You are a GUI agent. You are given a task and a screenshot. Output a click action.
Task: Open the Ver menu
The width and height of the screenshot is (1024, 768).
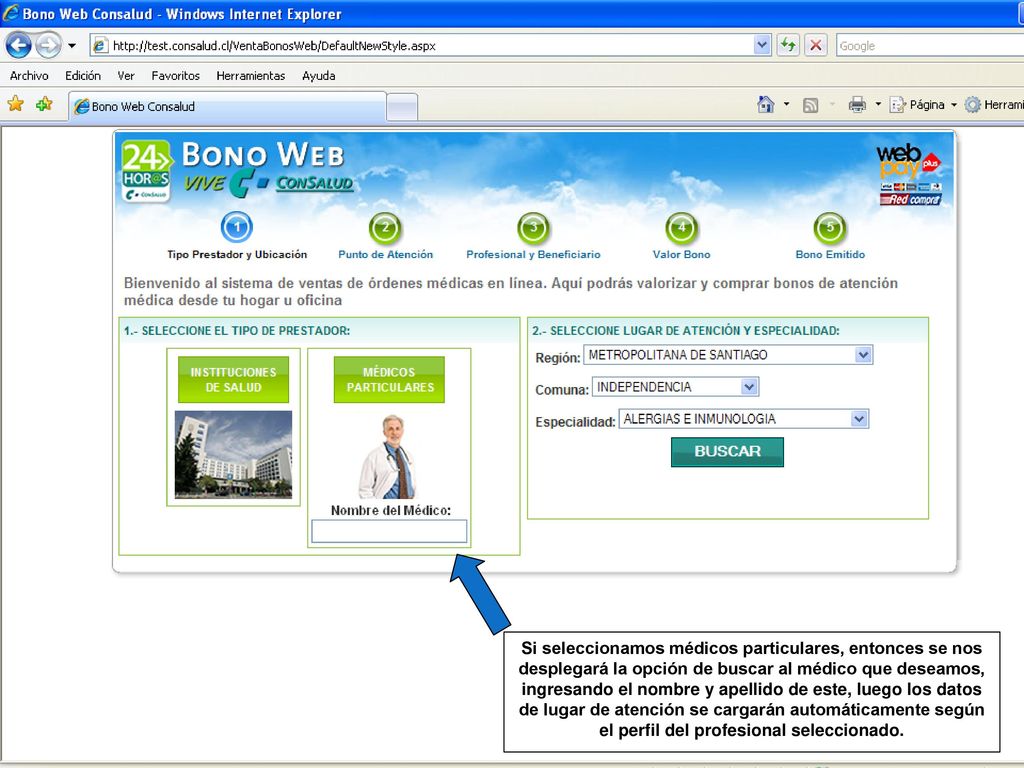(x=126, y=76)
